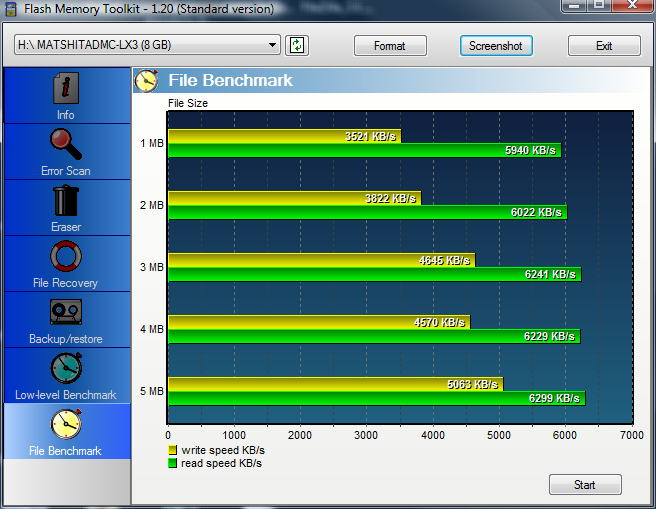Select the Error Scan magnifier icon
This screenshot has height=509, width=656.
tap(66, 144)
